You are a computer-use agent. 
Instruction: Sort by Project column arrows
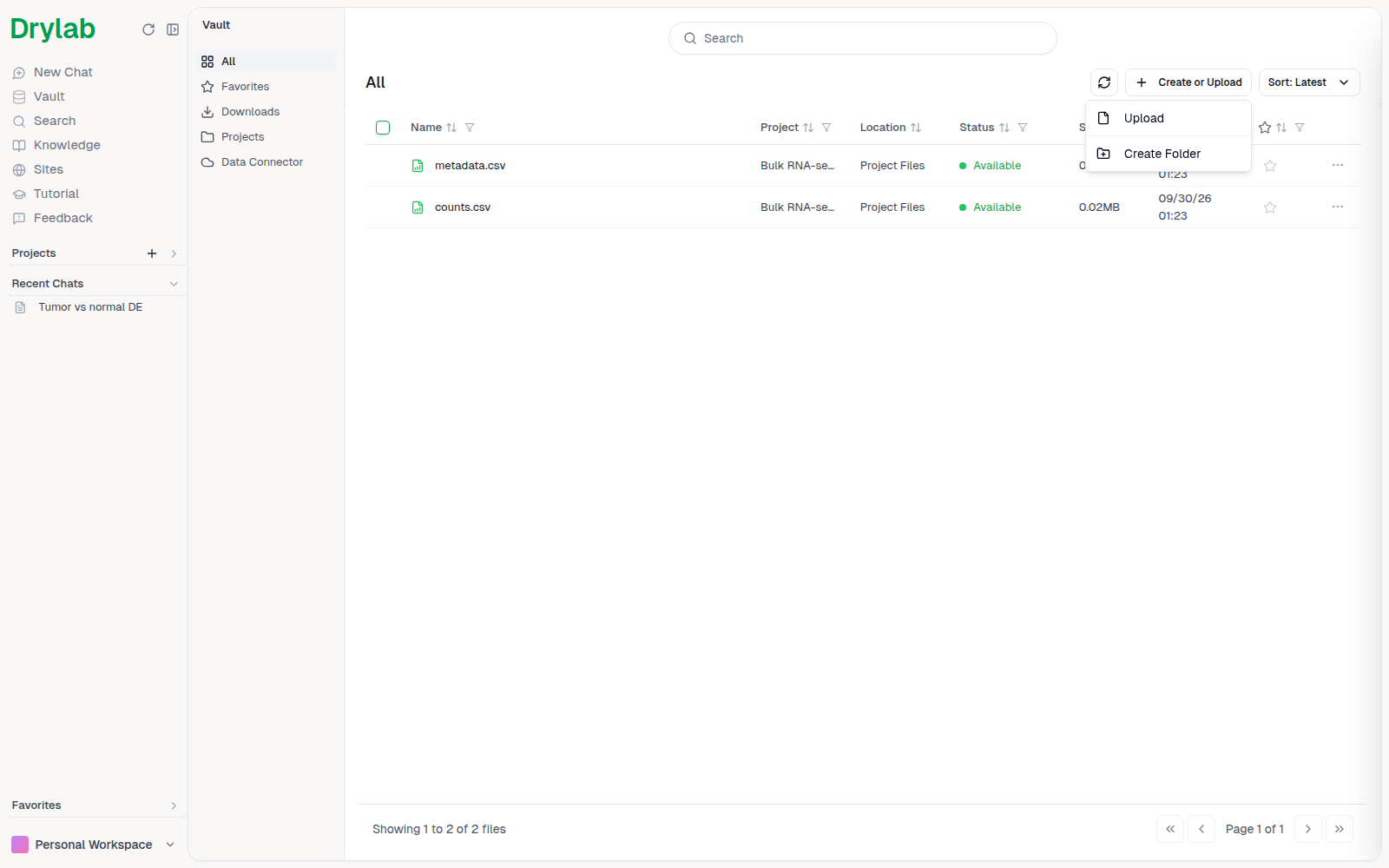808,128
